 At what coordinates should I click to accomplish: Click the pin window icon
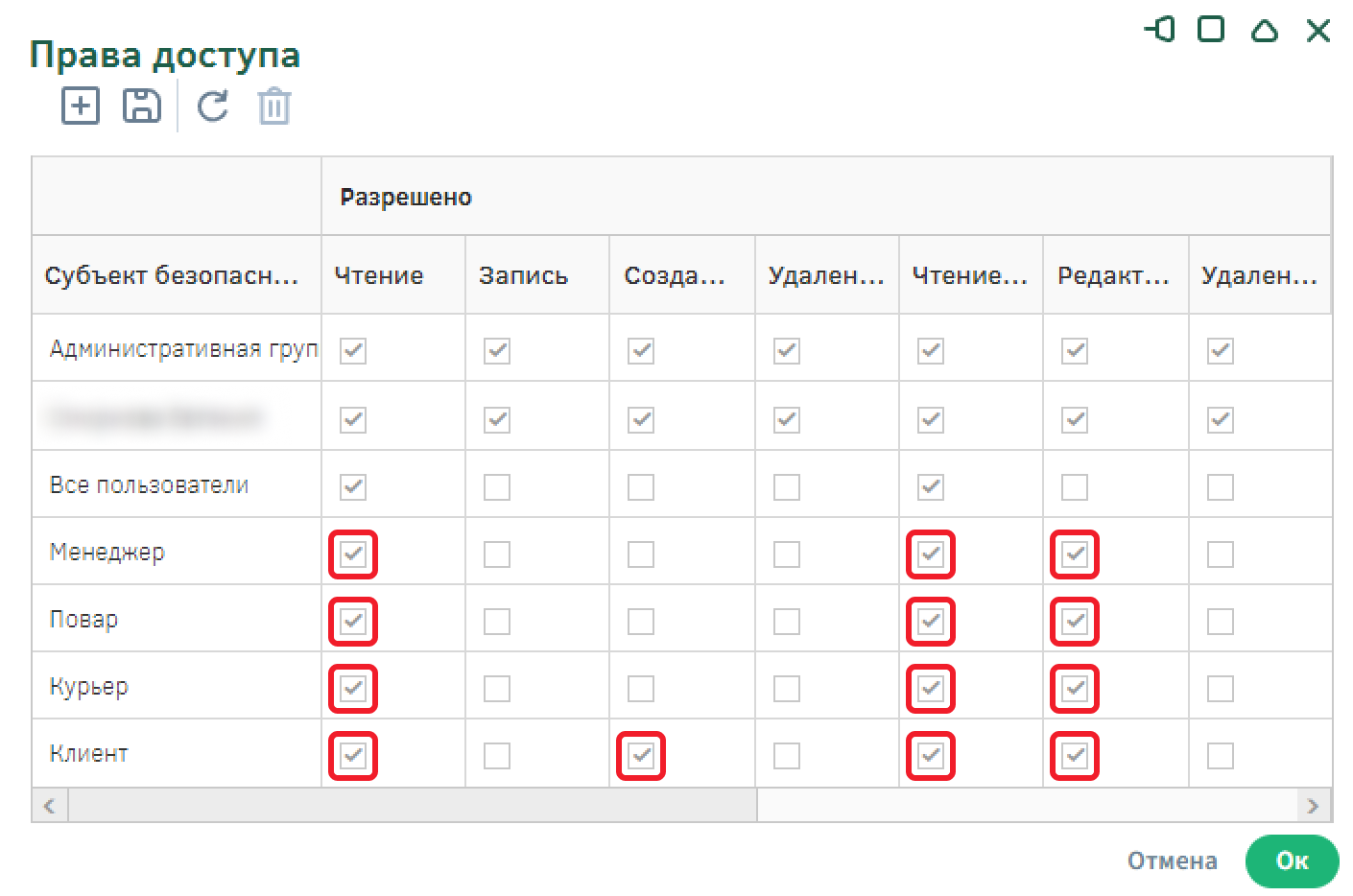click(x=1160, y=30)
